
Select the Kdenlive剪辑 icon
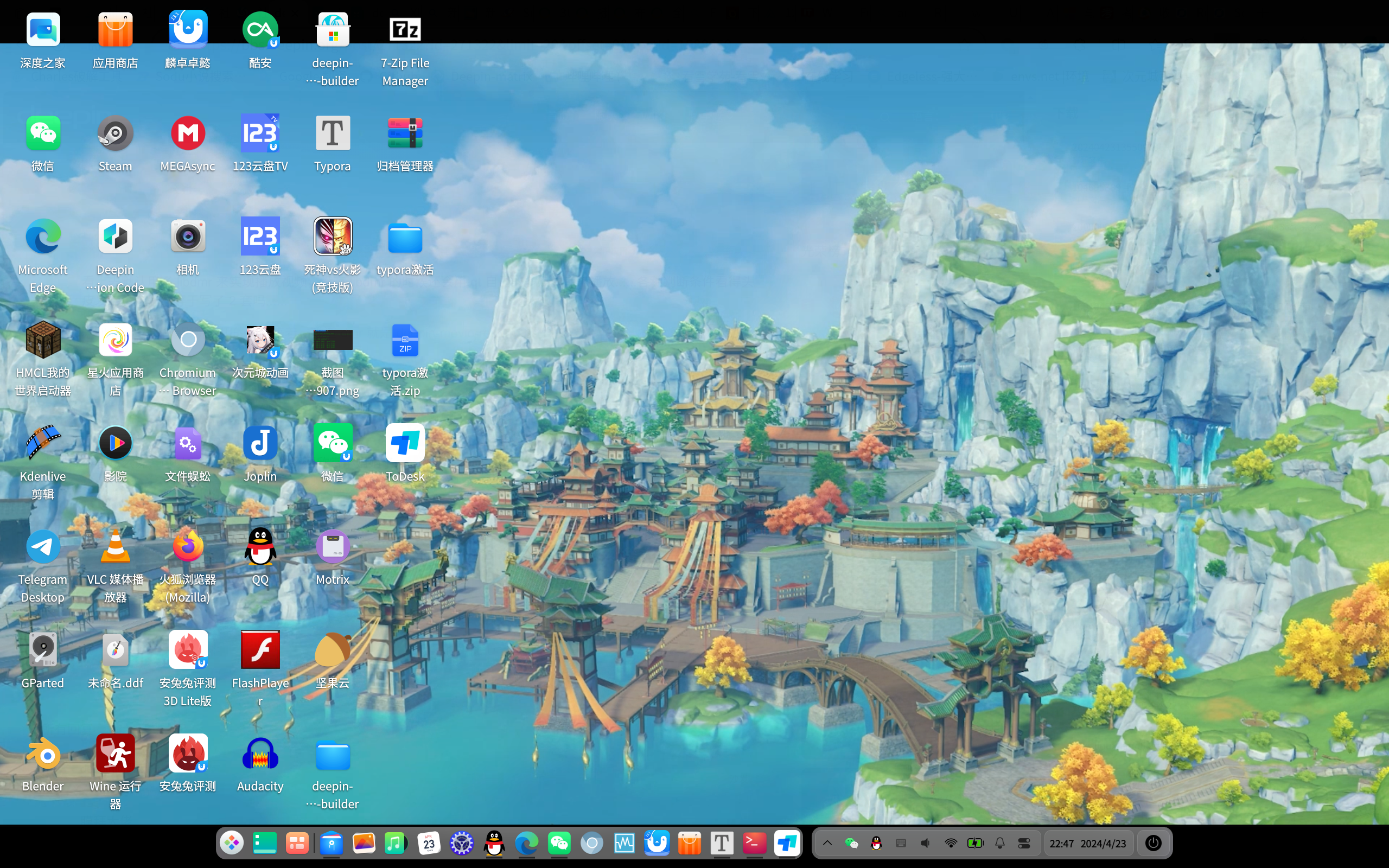[x=43, y=443]
